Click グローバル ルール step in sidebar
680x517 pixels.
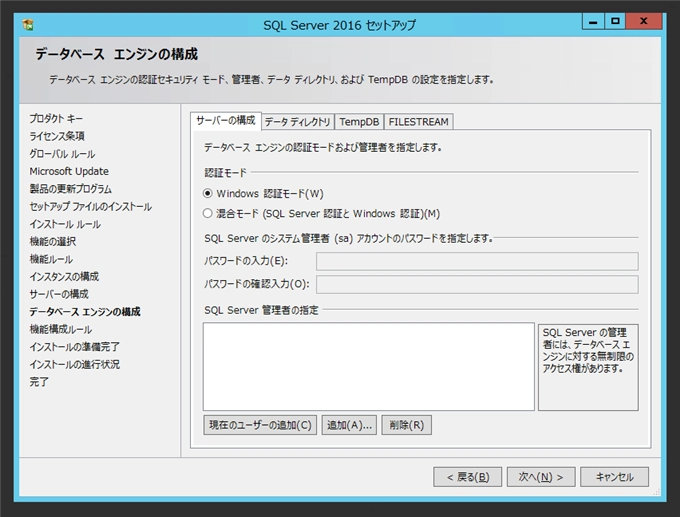[x=62, y=154]
